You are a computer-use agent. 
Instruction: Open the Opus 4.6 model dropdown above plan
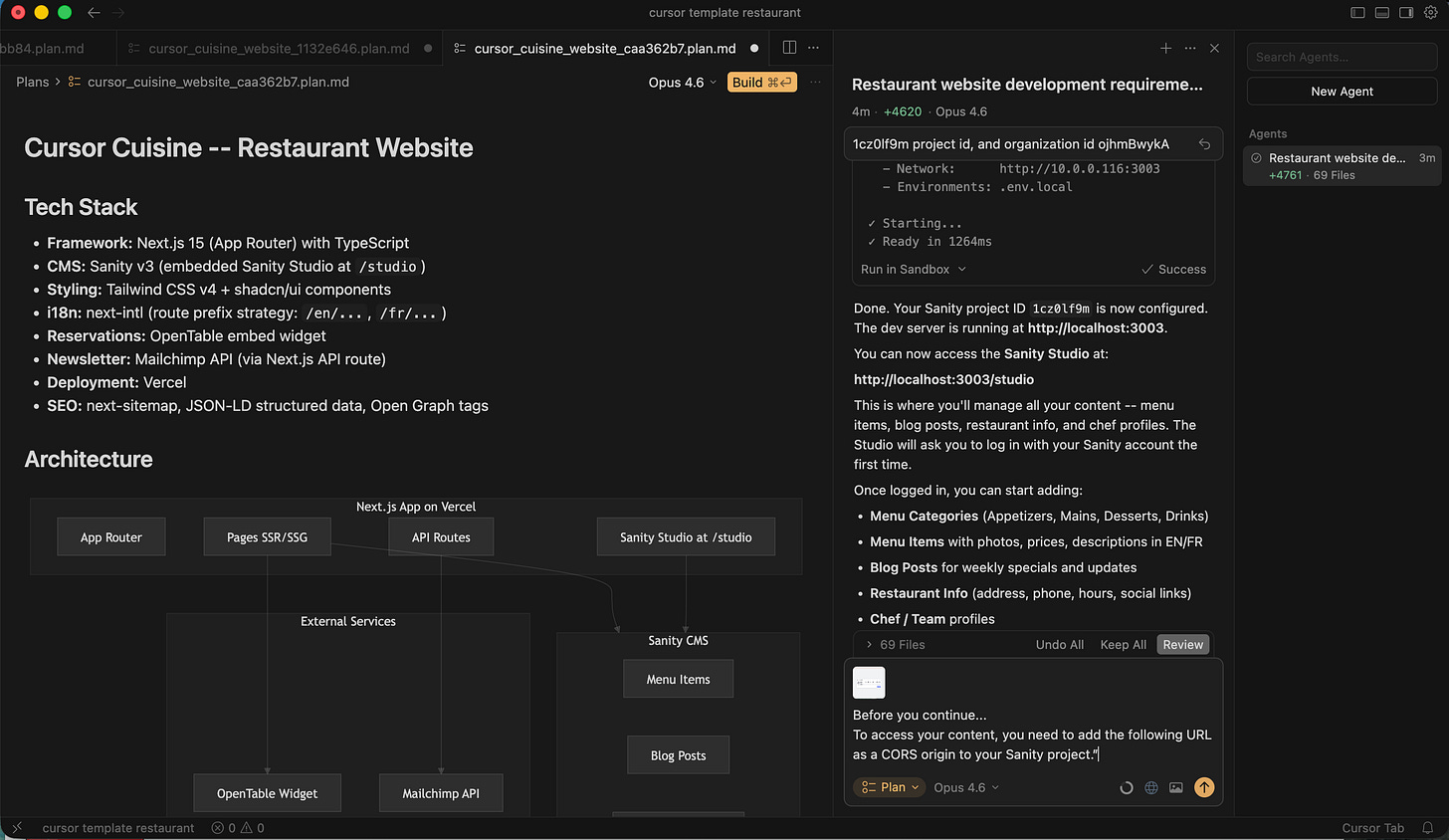[683, 83]
